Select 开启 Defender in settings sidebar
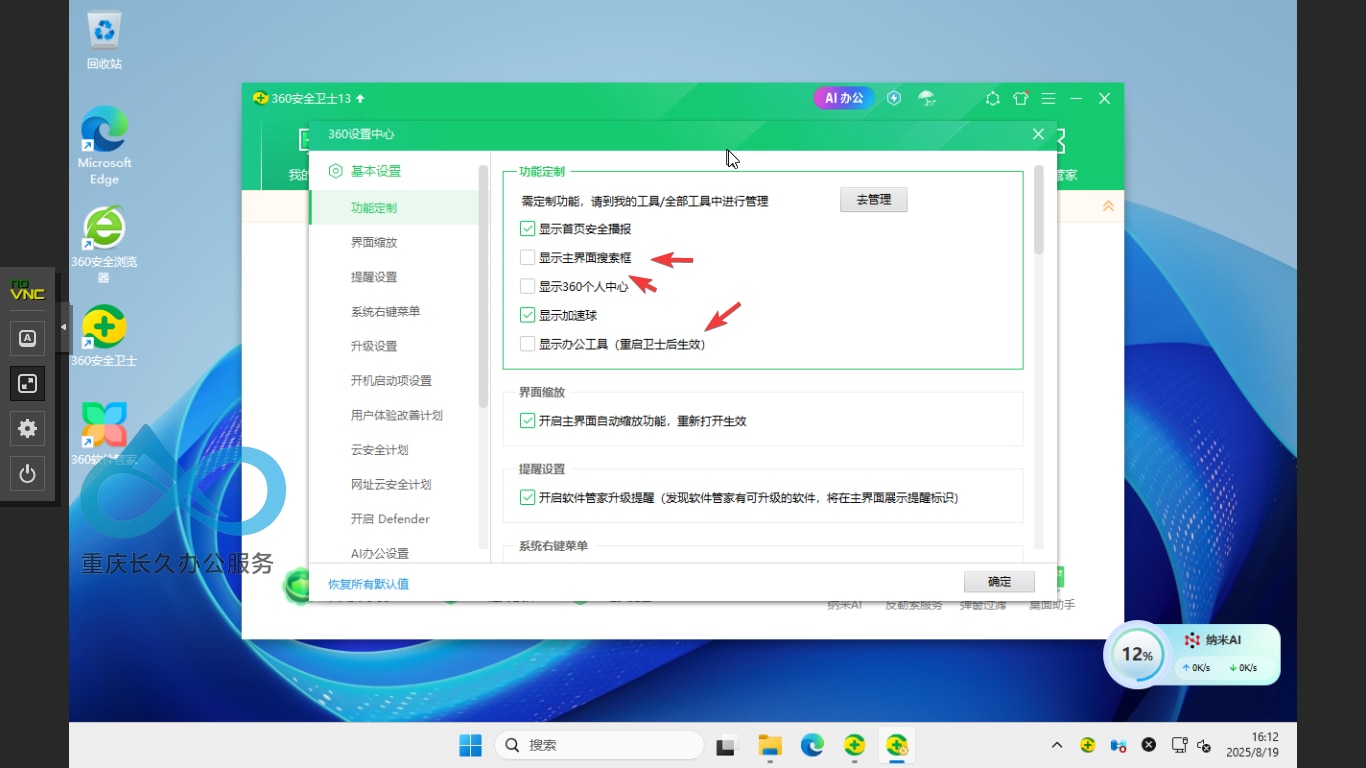This screenshot has width=1366, height=768. tap(390, 518)
